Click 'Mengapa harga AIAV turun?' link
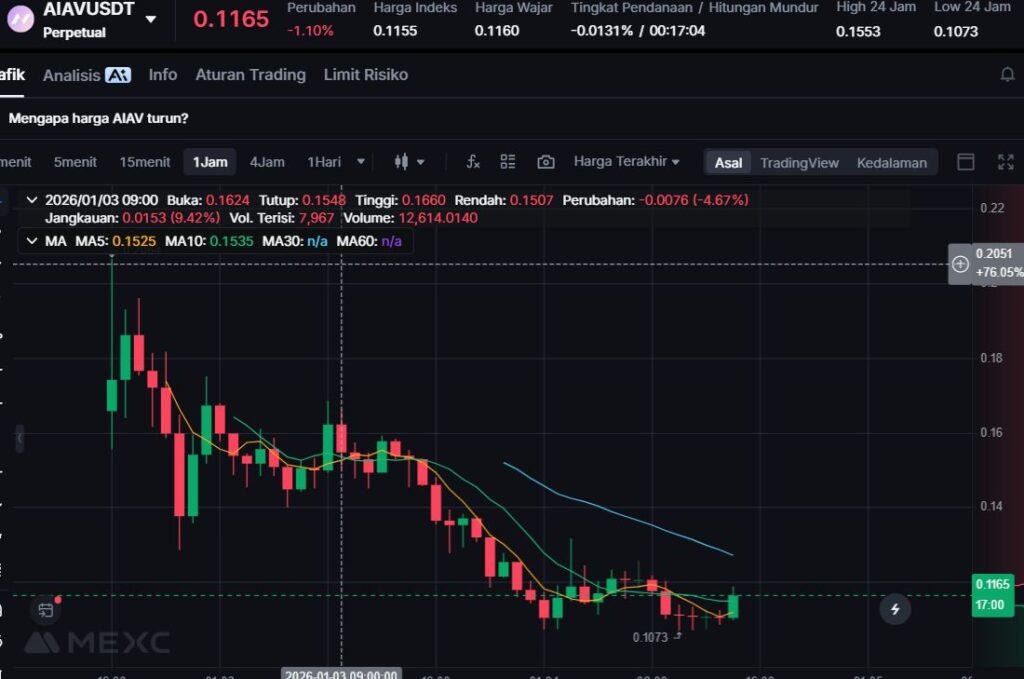The image size is (1024, 679). point(98,118)
